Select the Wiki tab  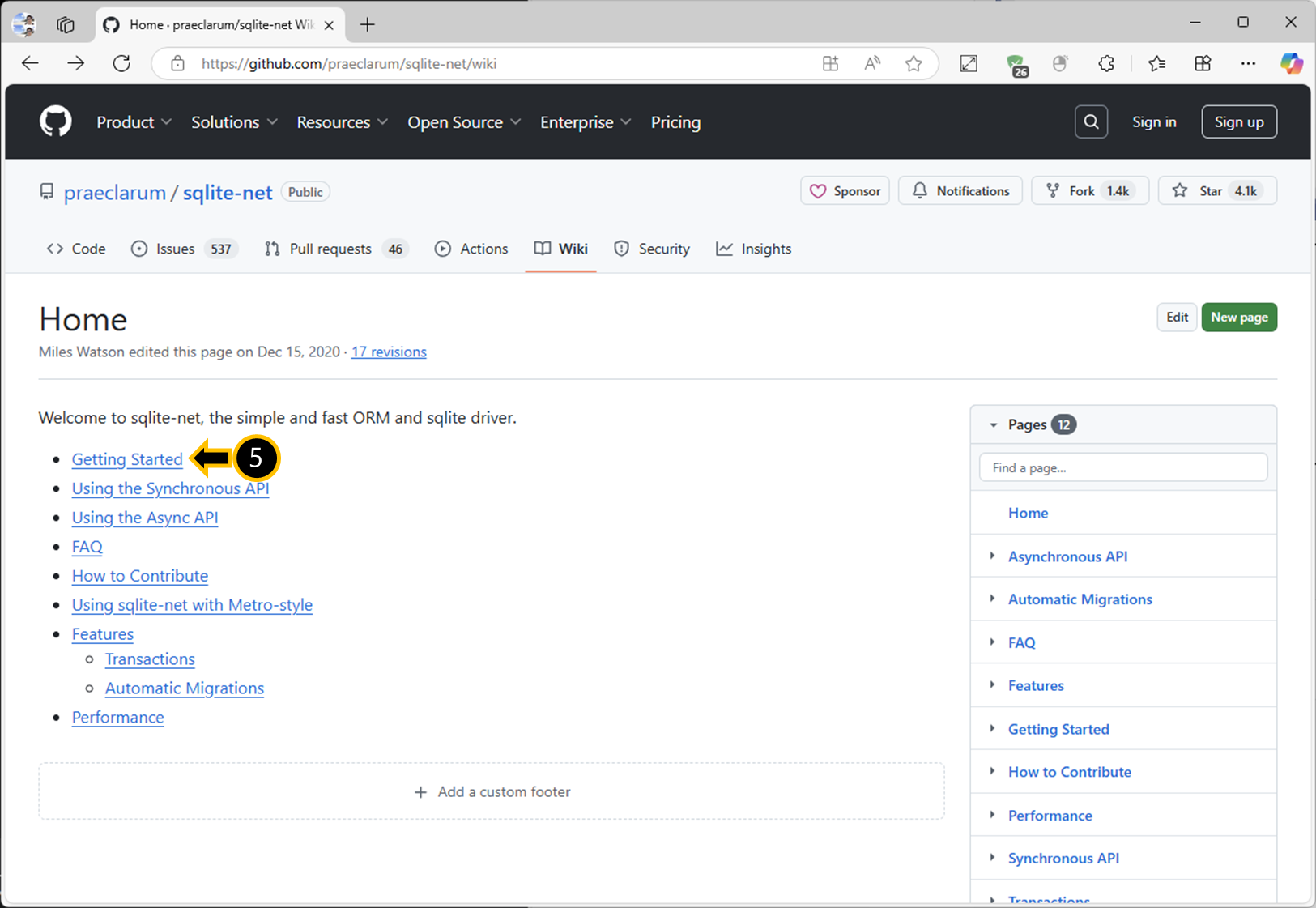[561, 249]
